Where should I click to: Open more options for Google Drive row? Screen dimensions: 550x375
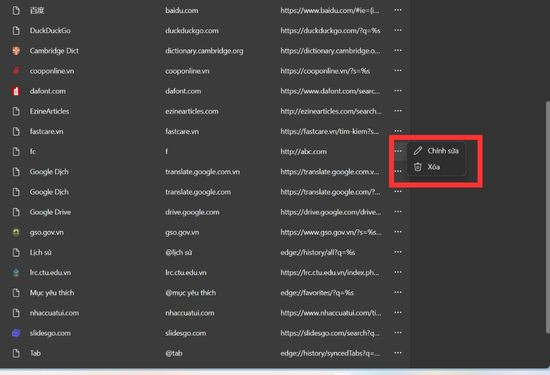click(398, 212)
